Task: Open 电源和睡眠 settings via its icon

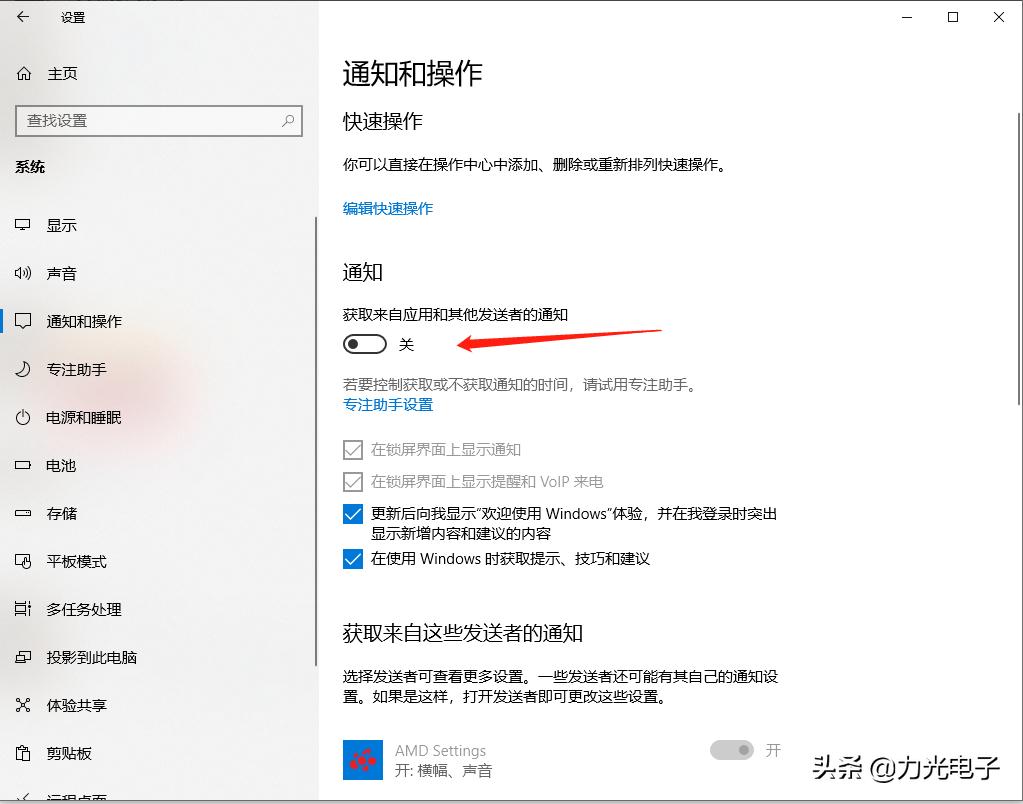Action: point(22,417)
